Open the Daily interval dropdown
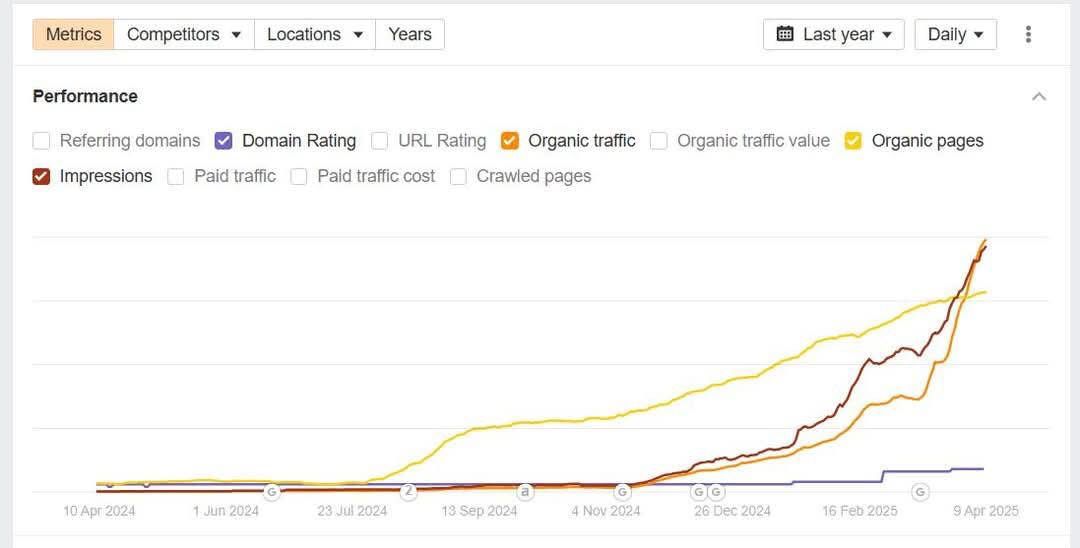The height and width of the screenshot is (548, 1080). pyautogui.click(x=955, y=34)
